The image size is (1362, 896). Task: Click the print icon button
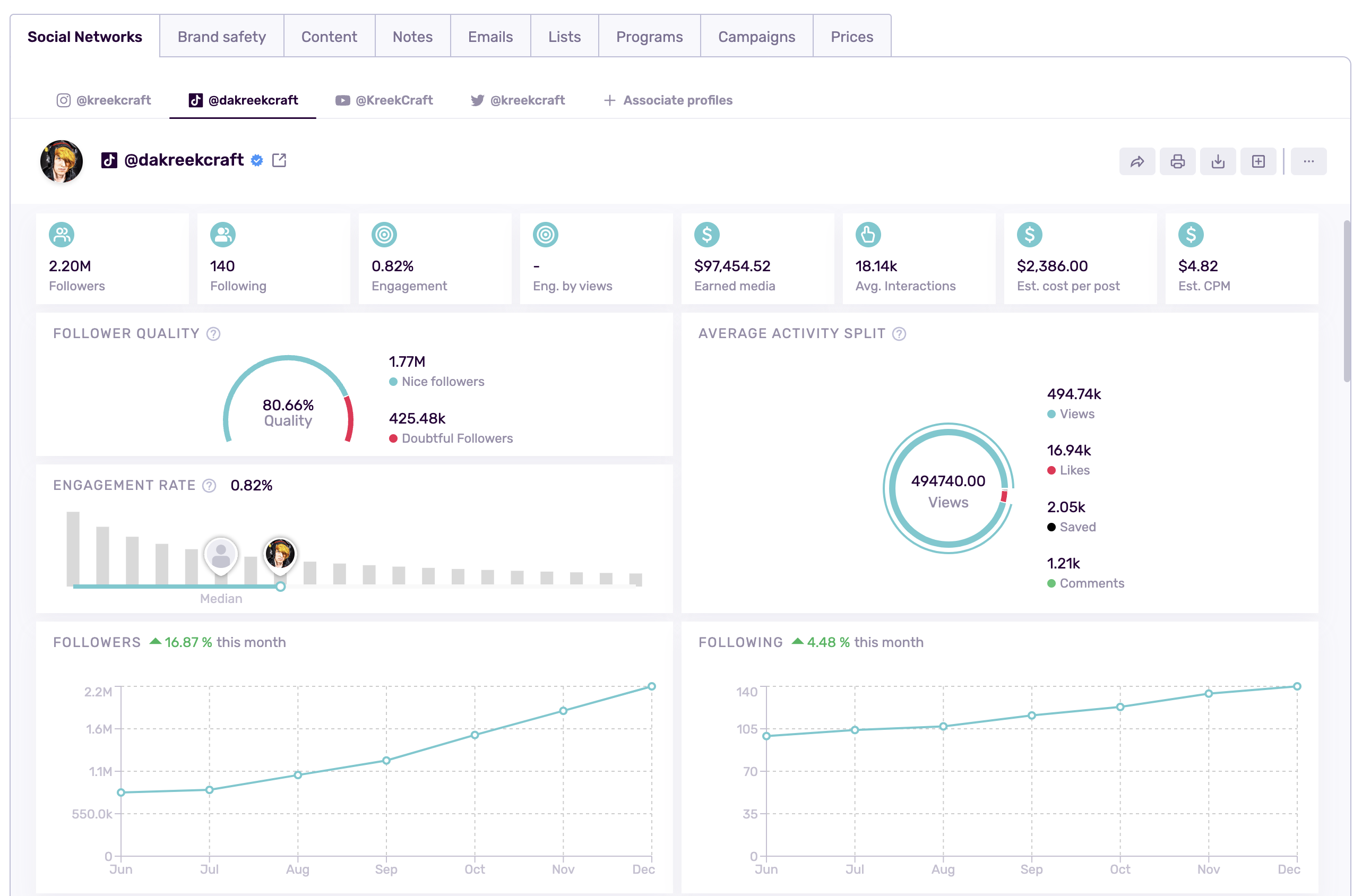coord(1177,161)
